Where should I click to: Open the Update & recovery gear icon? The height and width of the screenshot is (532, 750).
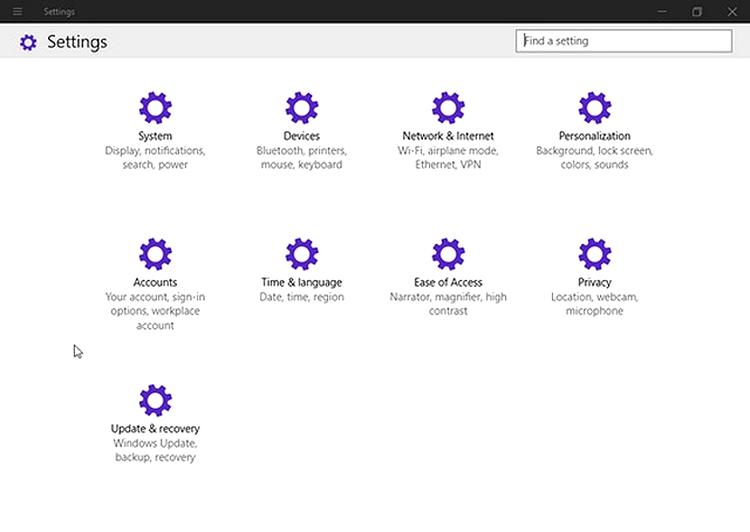155,400
